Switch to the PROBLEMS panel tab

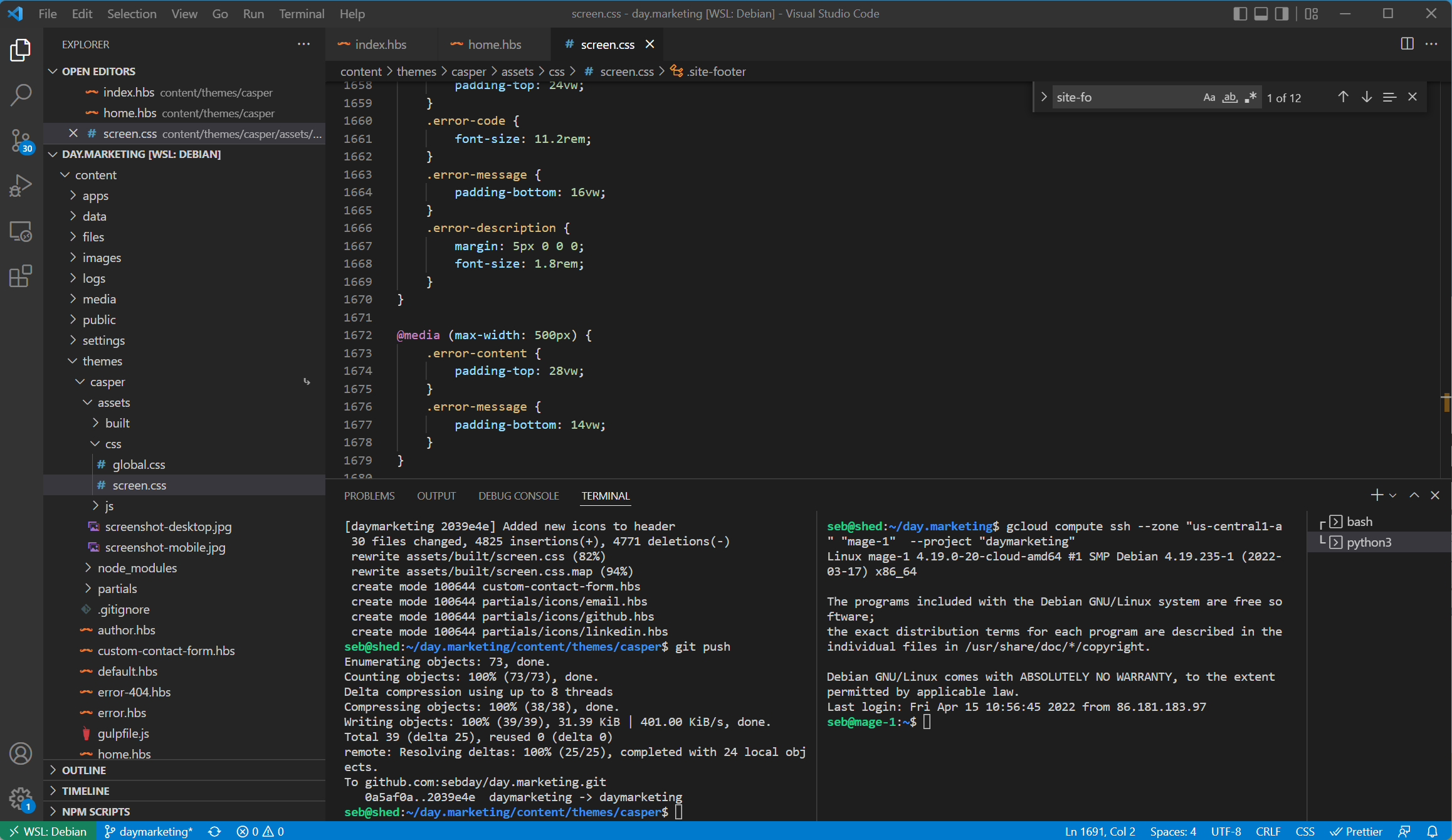(369, 495)
